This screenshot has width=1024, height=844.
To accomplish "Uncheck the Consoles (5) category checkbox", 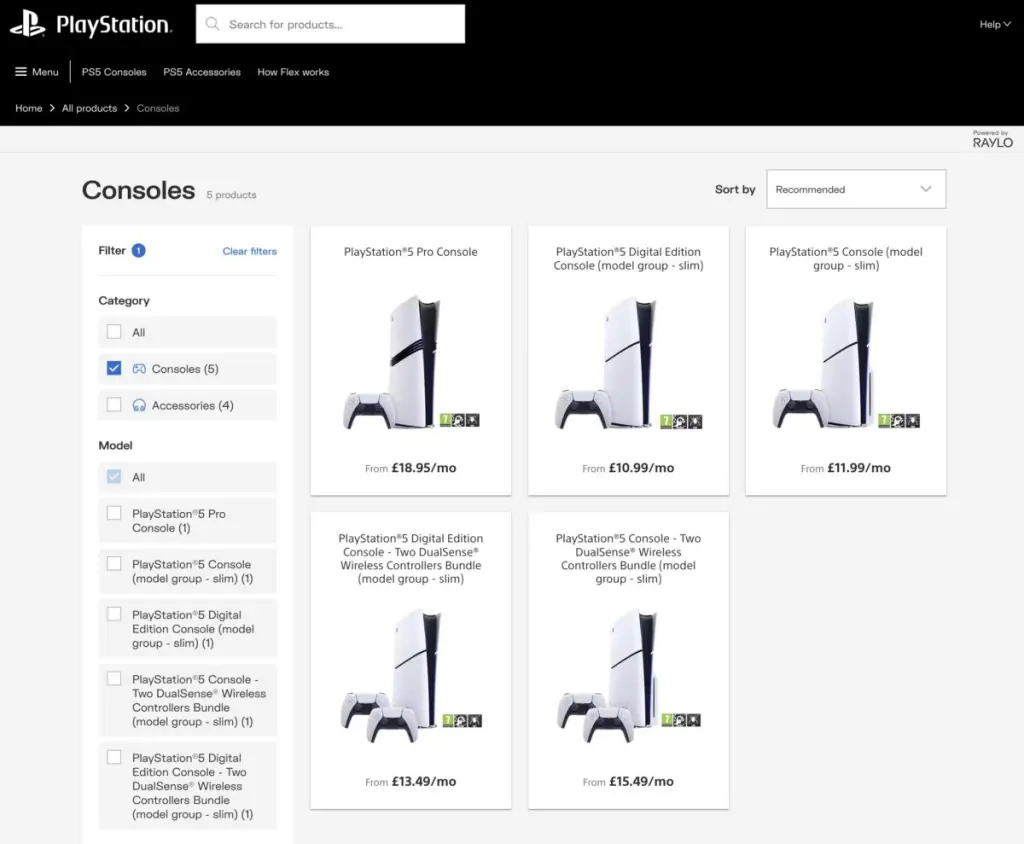I will pyautogui.click(x=114, y=369).
